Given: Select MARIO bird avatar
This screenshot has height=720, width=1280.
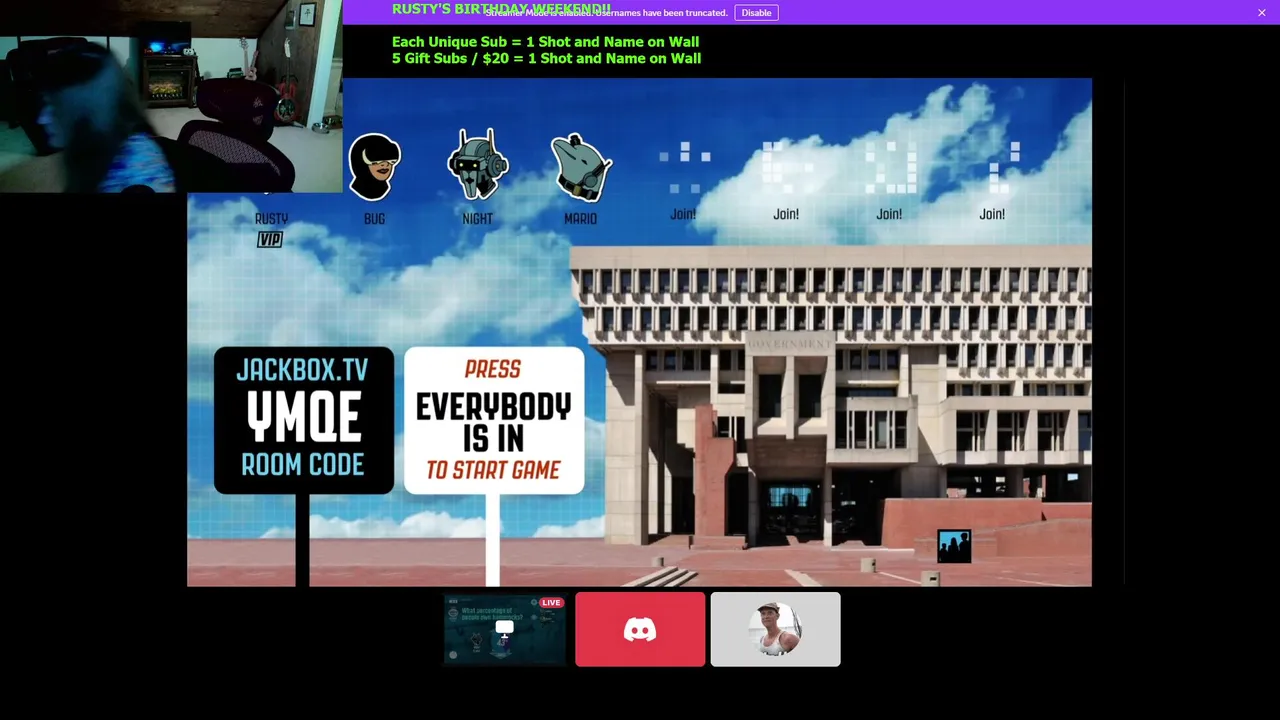Looking at the screenshot, I should pos(581,168).
